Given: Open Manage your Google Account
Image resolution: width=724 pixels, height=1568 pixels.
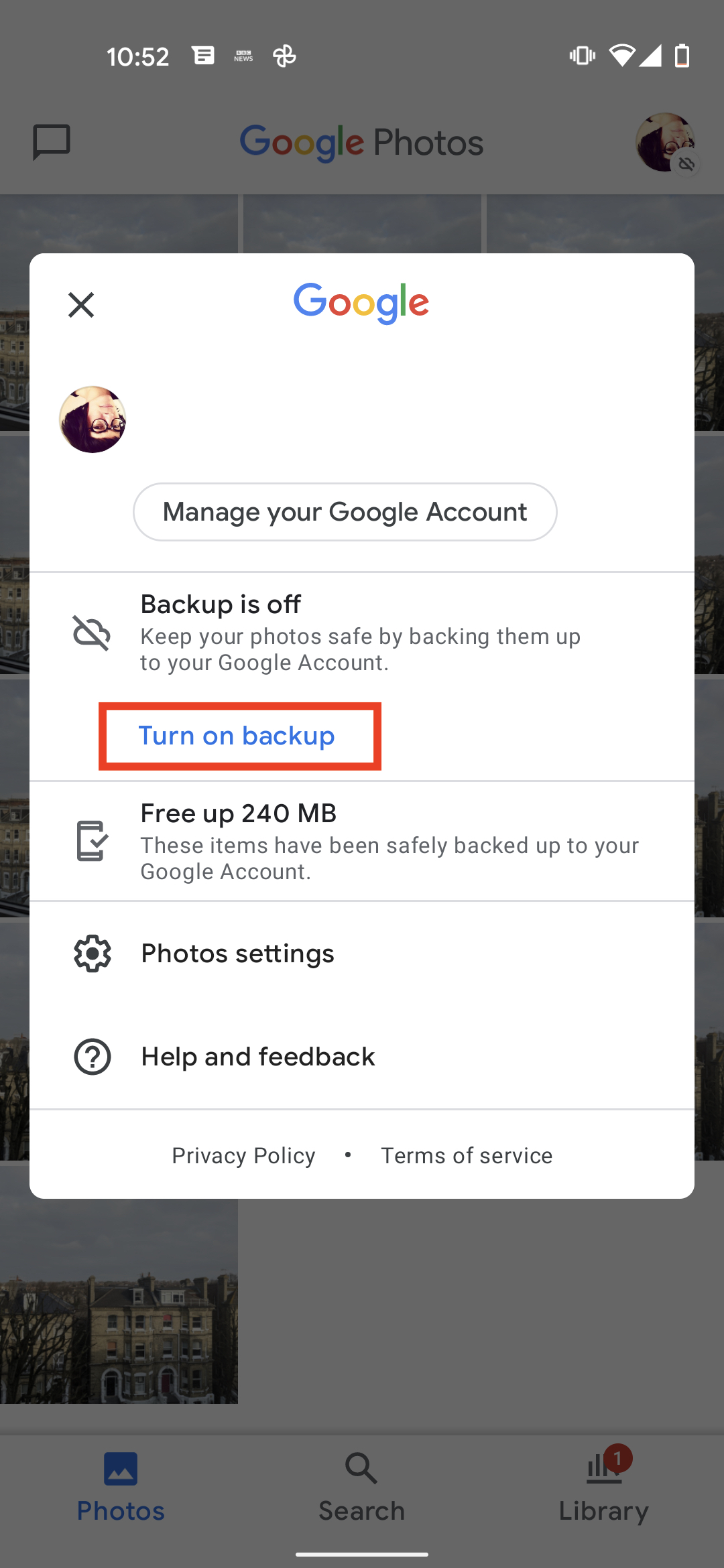Looking at the screenshot, I should click(x=345, y=512).
